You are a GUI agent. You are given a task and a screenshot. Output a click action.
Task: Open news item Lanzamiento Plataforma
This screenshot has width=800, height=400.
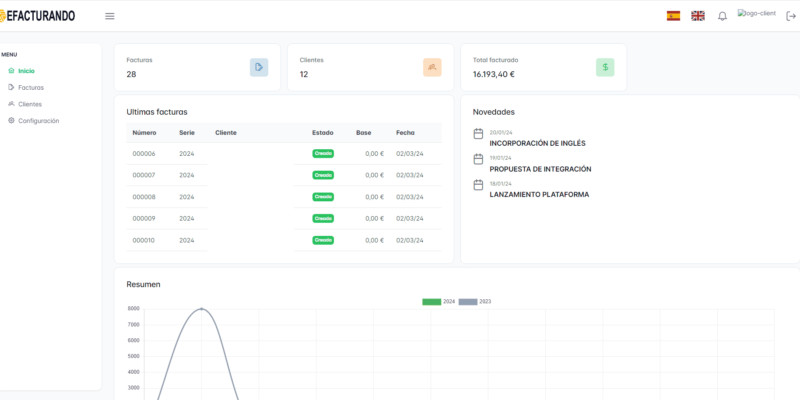pyautogui.click(x=539, y=194)
